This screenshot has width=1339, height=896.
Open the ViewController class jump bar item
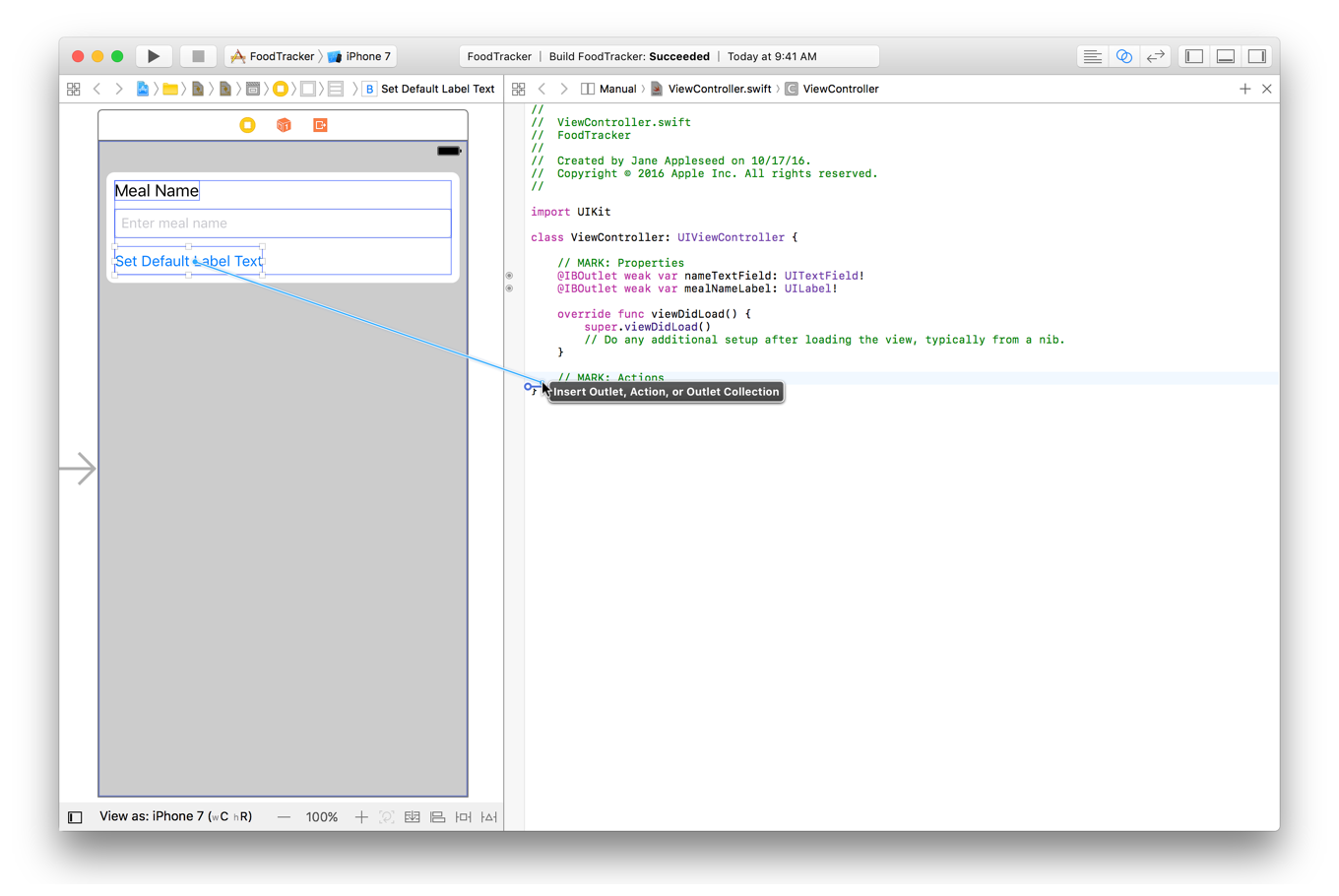pos(832,89)
